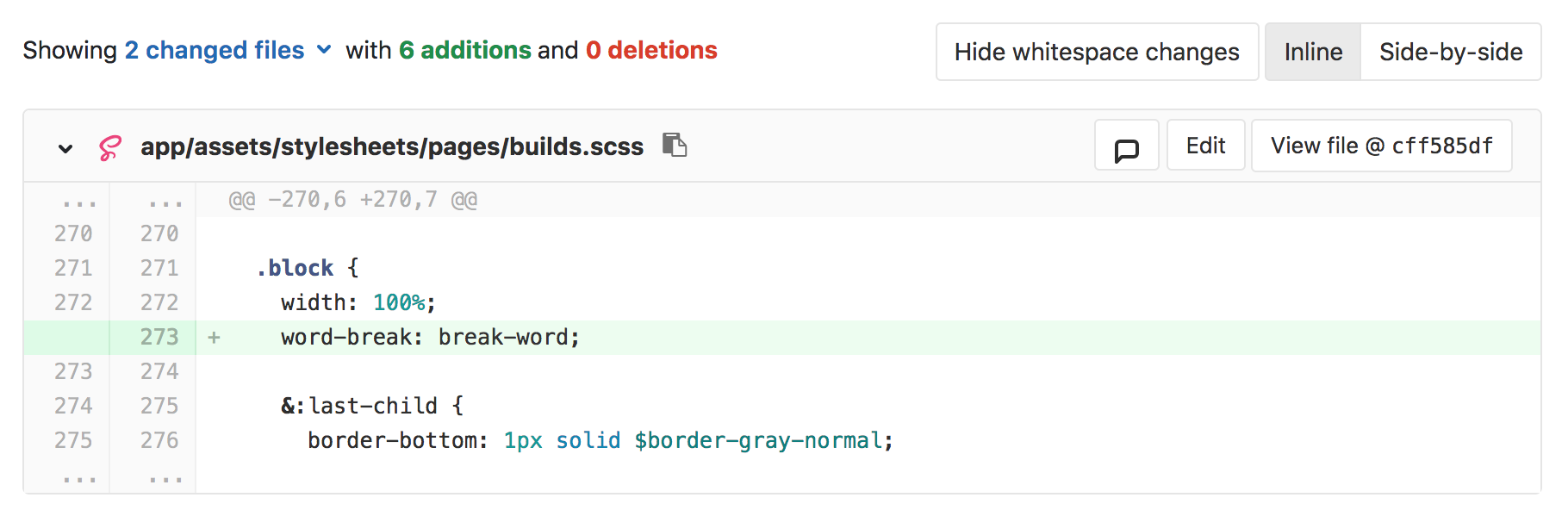Viewport: 1568px width, 510px height.
Task: Switch to Inline diff view
Action: coord(1313,52)
